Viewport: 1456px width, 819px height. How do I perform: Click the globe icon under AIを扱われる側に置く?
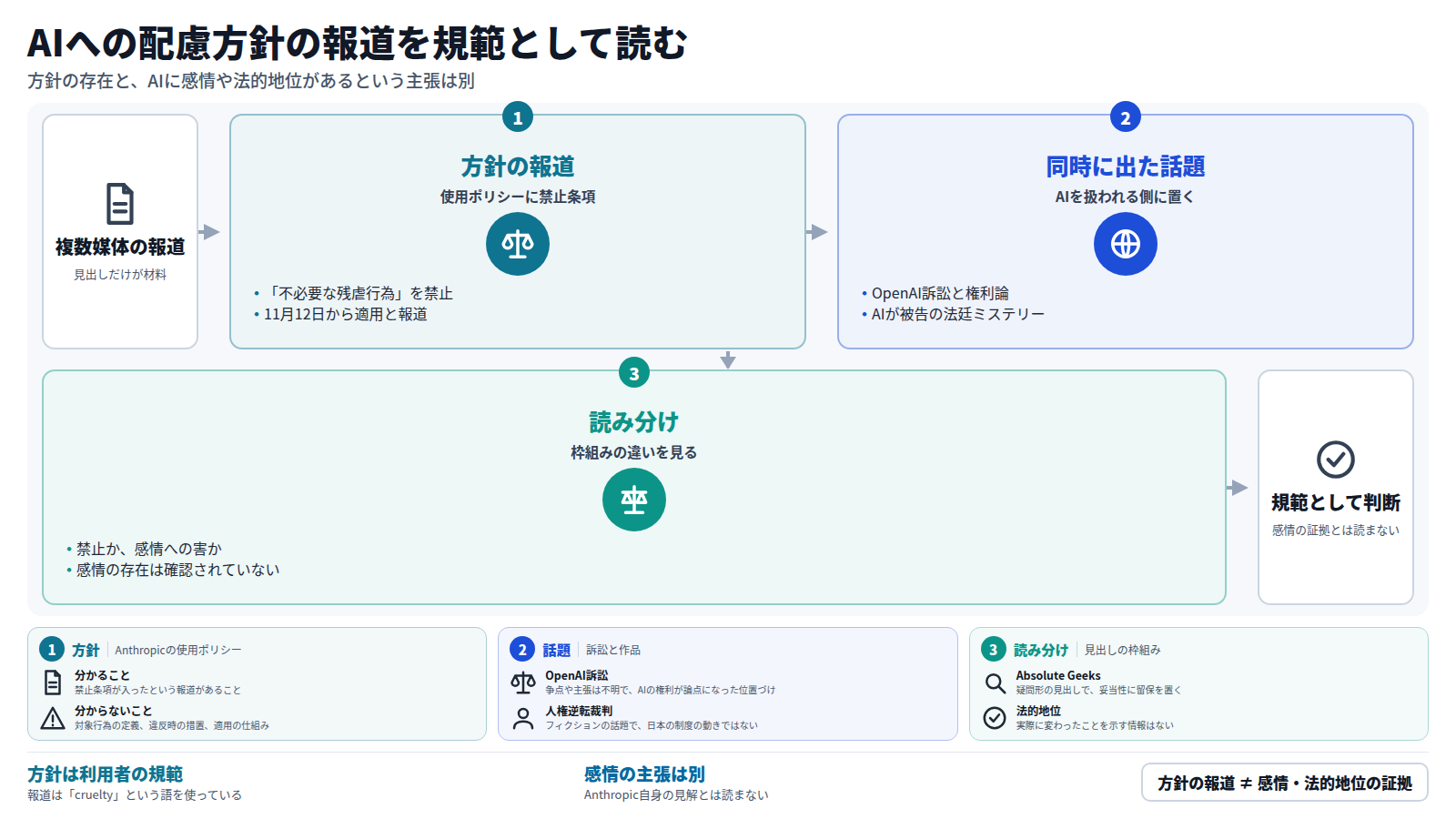pyautogui.click(x=1126, y=244)
